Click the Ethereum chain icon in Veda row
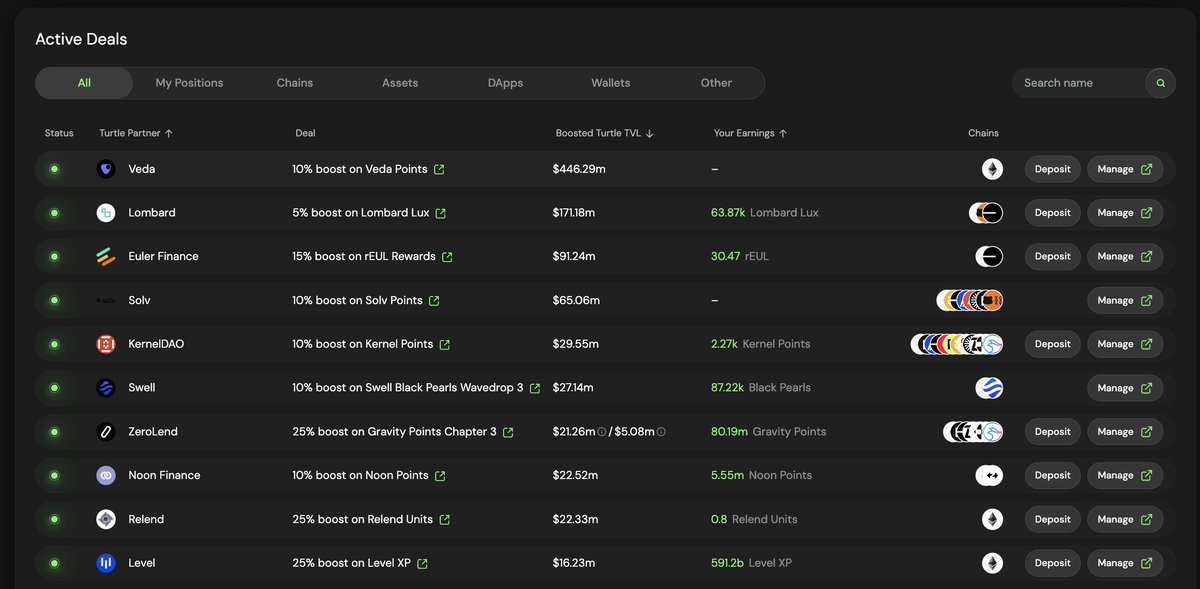Screen dimensions: 1200x589 pos(992,169)
